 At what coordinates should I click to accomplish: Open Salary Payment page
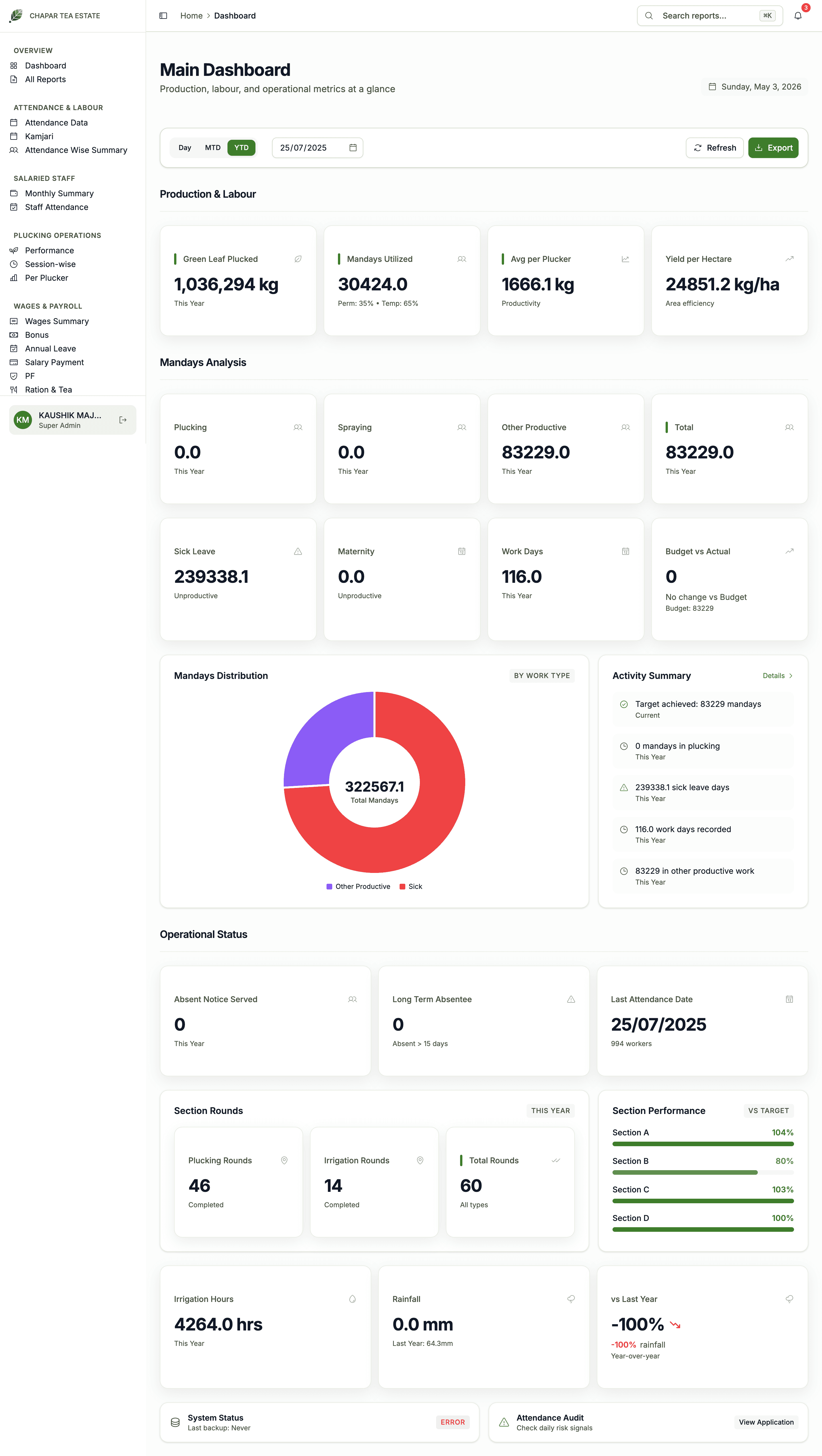(54, 362)
